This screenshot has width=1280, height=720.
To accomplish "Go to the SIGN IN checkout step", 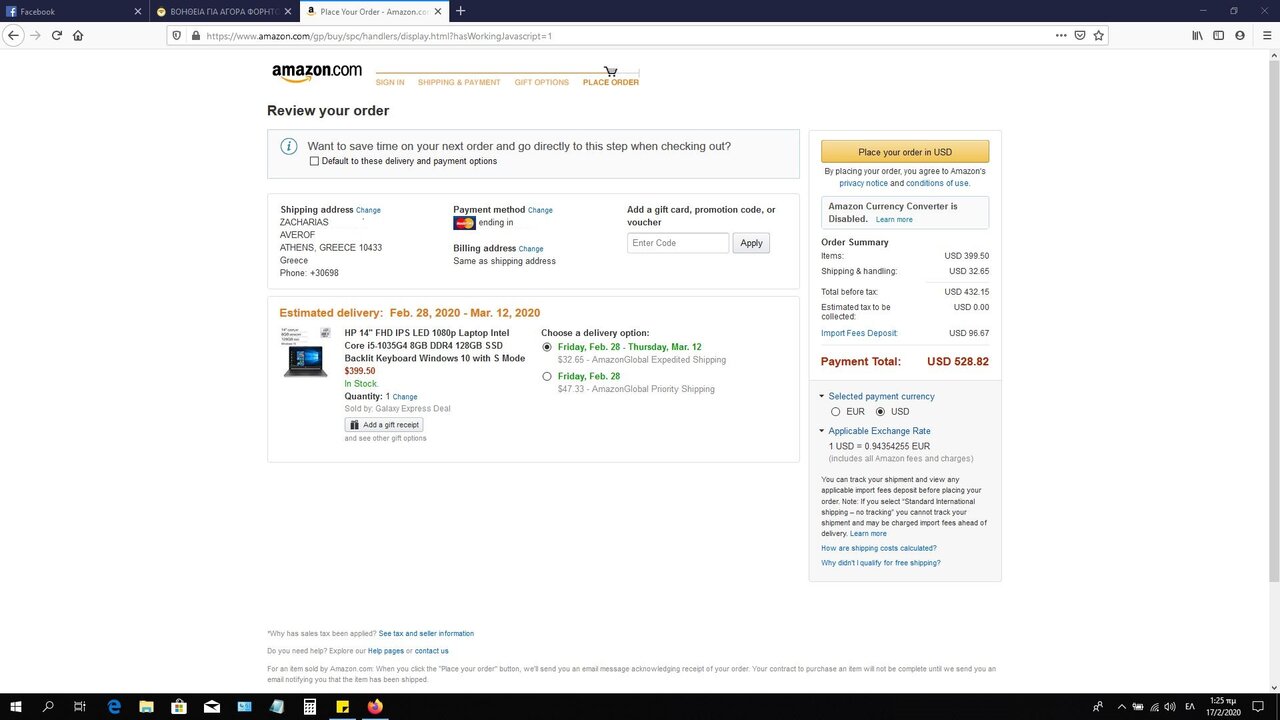I will [390, 82].
